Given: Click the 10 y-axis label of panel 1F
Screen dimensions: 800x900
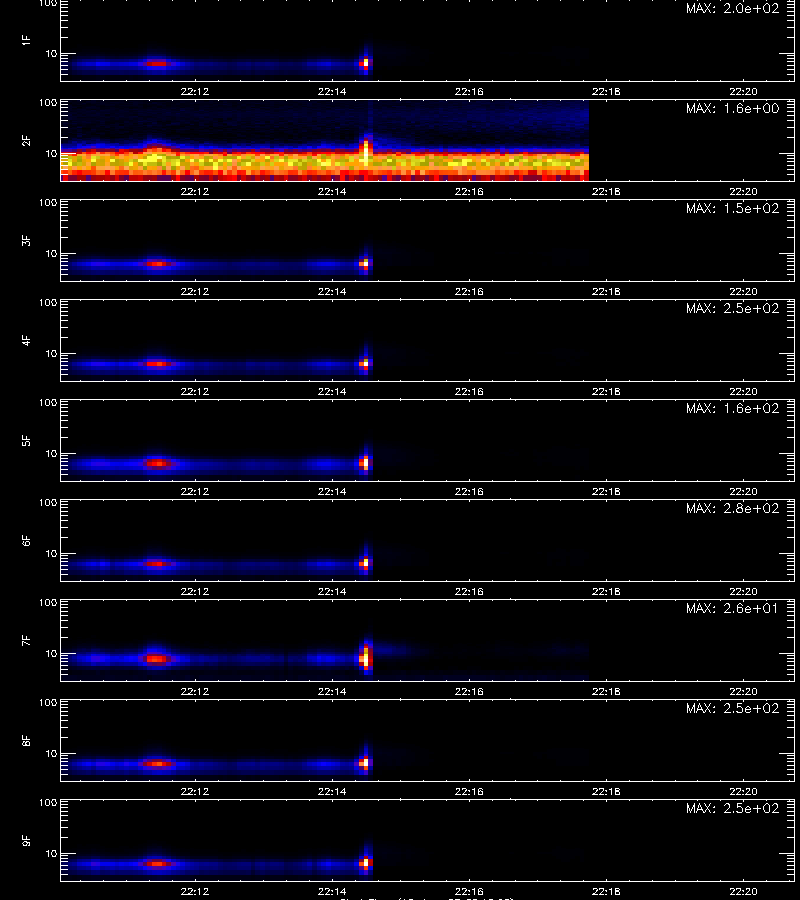Looking at the screenshot, I should tap(52, 53).
